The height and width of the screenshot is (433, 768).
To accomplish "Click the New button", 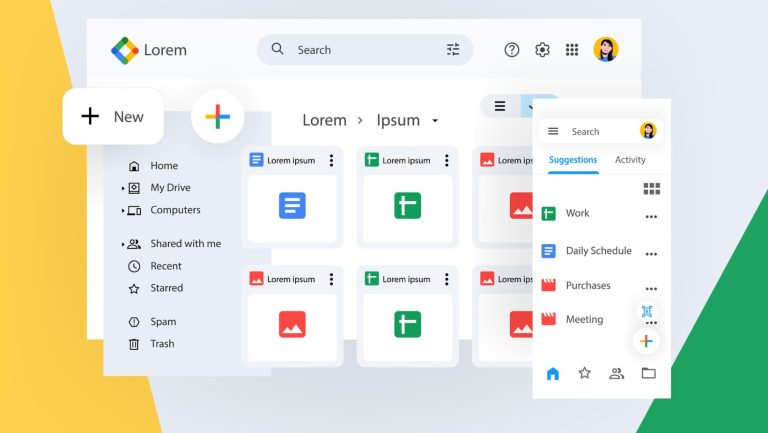I will pyautogui.click(x=113, y=117).
